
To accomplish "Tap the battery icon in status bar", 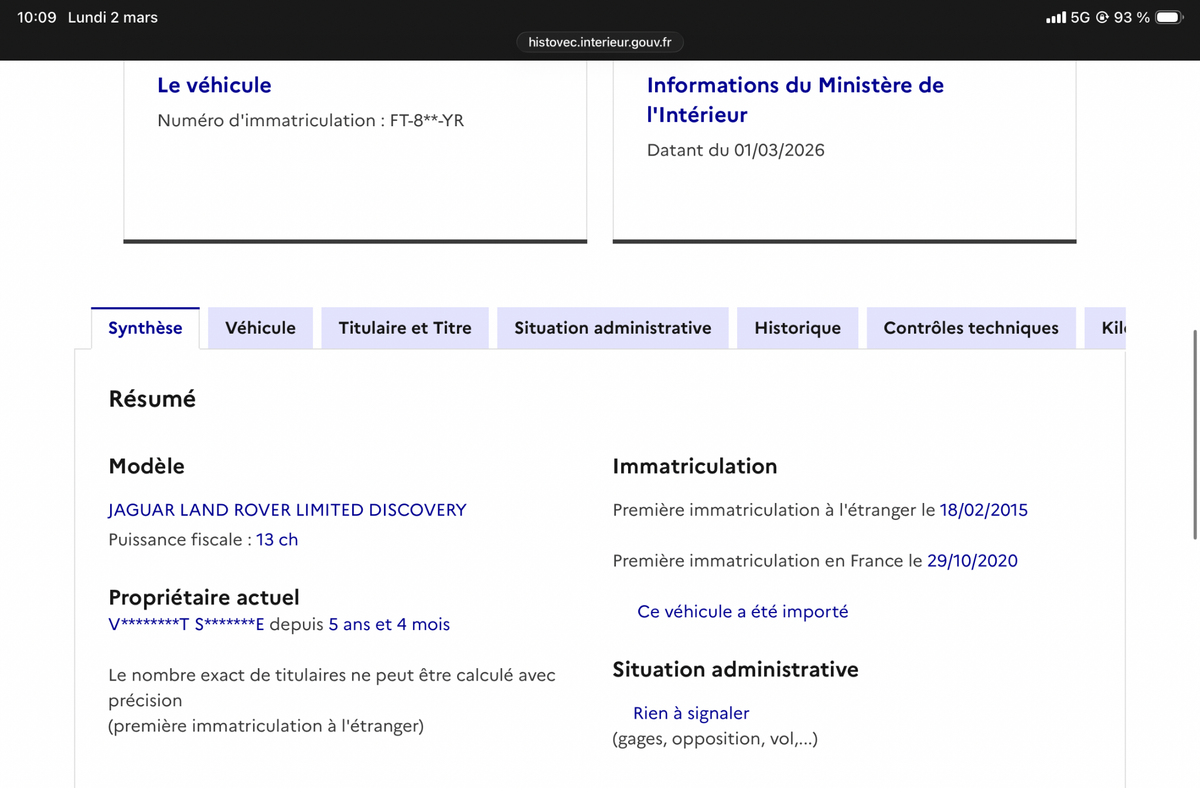I will (1169, 18).
